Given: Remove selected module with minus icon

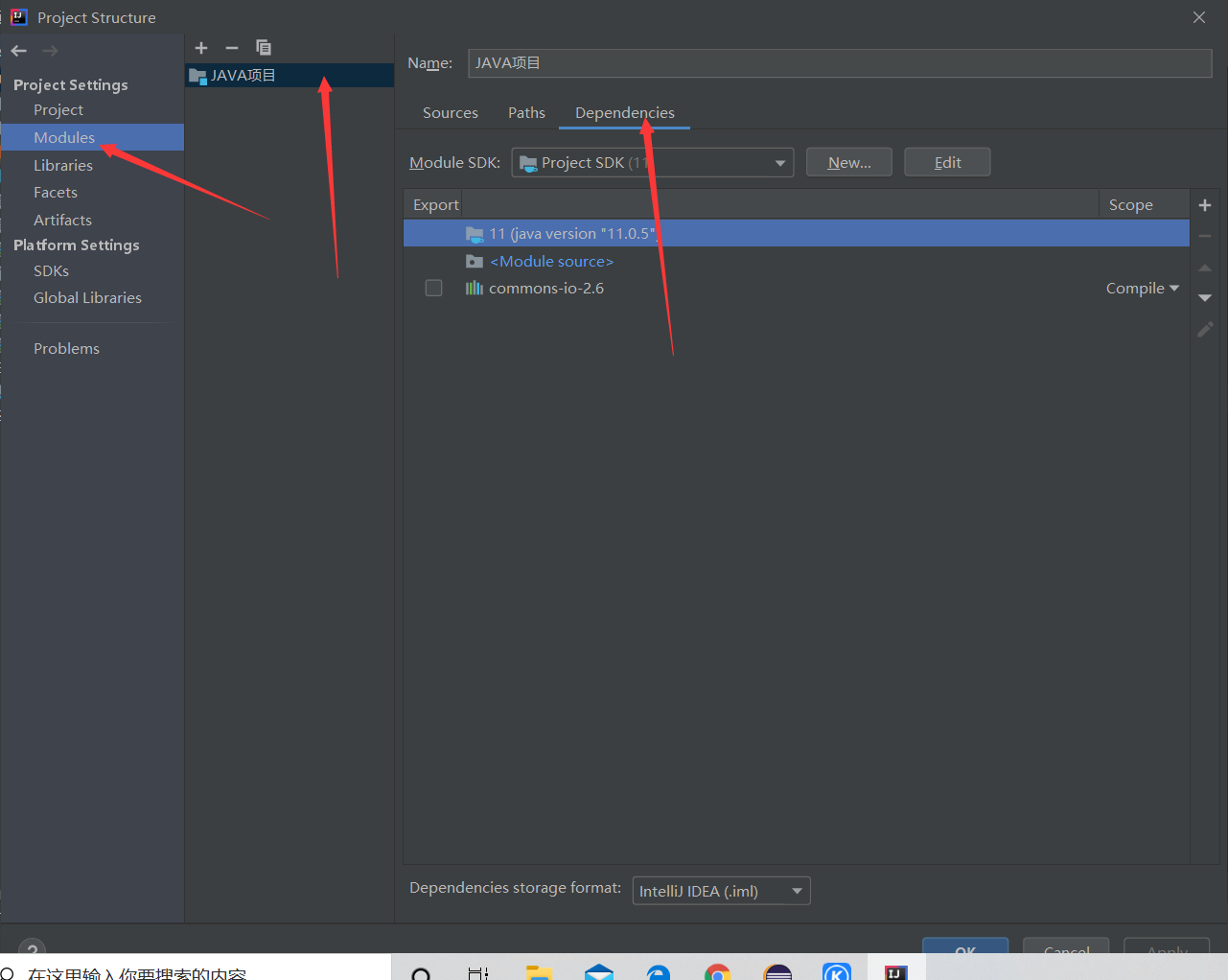Looking at the screenshot, I should click(232, 48).
